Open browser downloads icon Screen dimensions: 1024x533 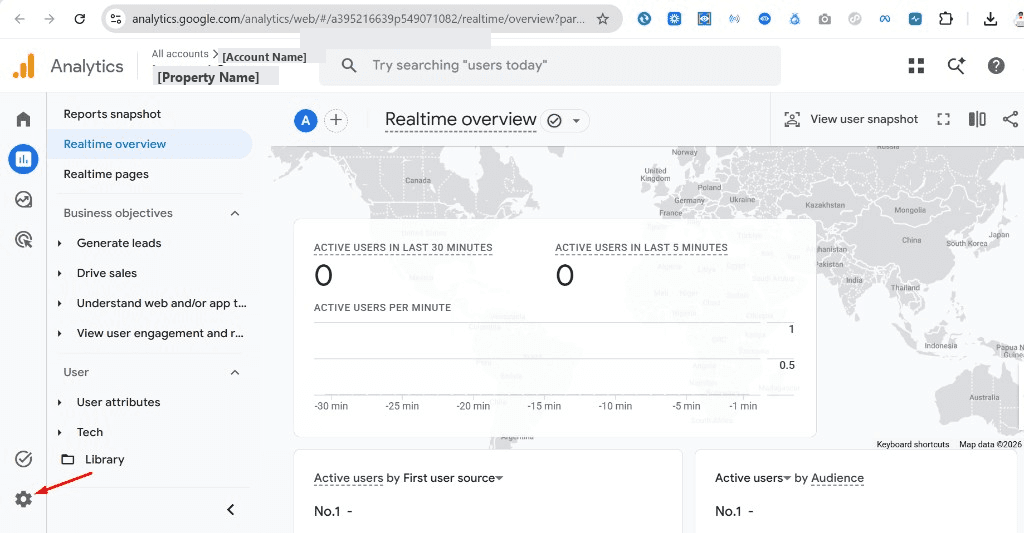click(x=990, y=19)
